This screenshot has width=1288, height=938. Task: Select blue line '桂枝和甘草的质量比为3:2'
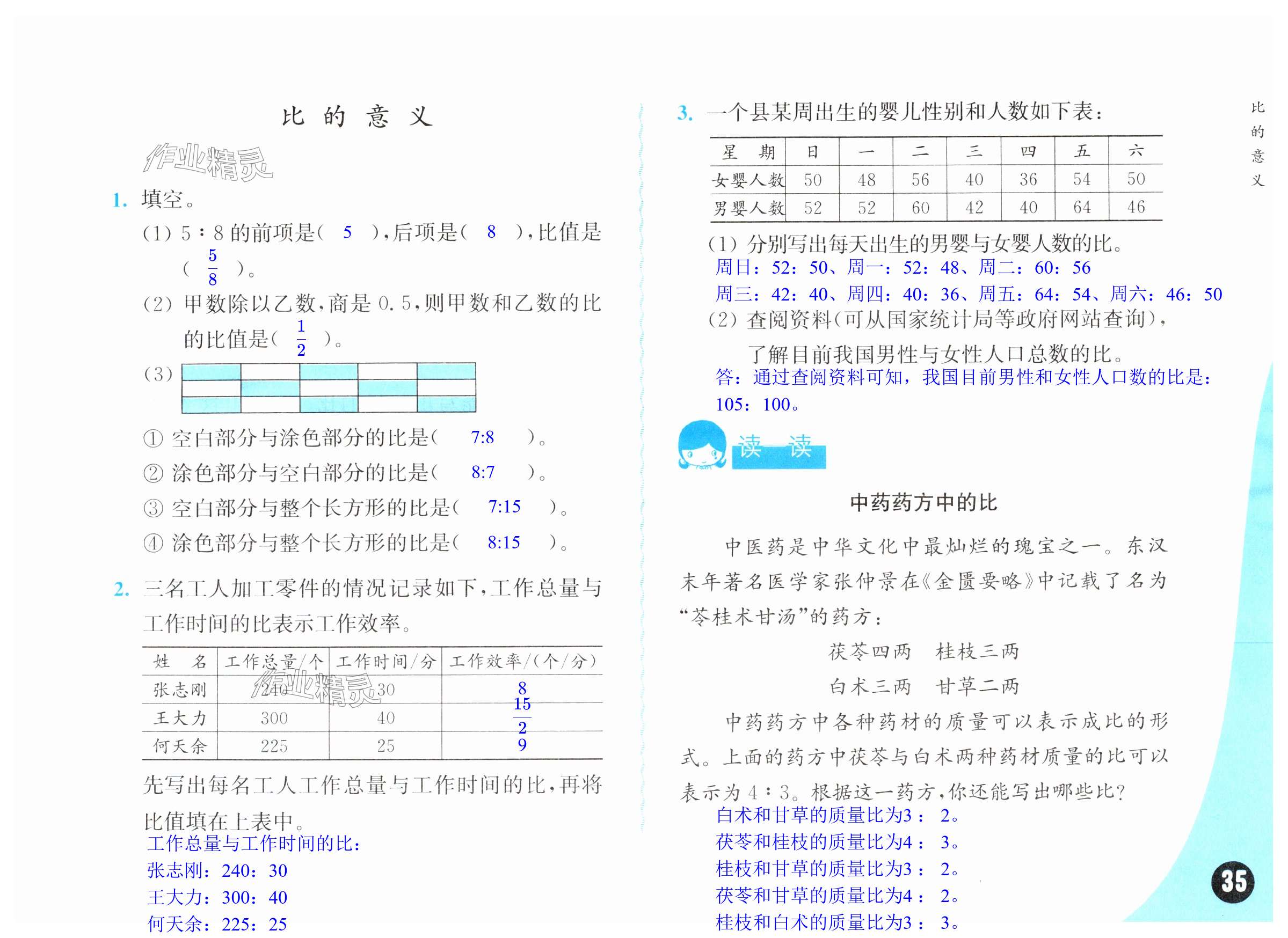[x=838, y=869]
